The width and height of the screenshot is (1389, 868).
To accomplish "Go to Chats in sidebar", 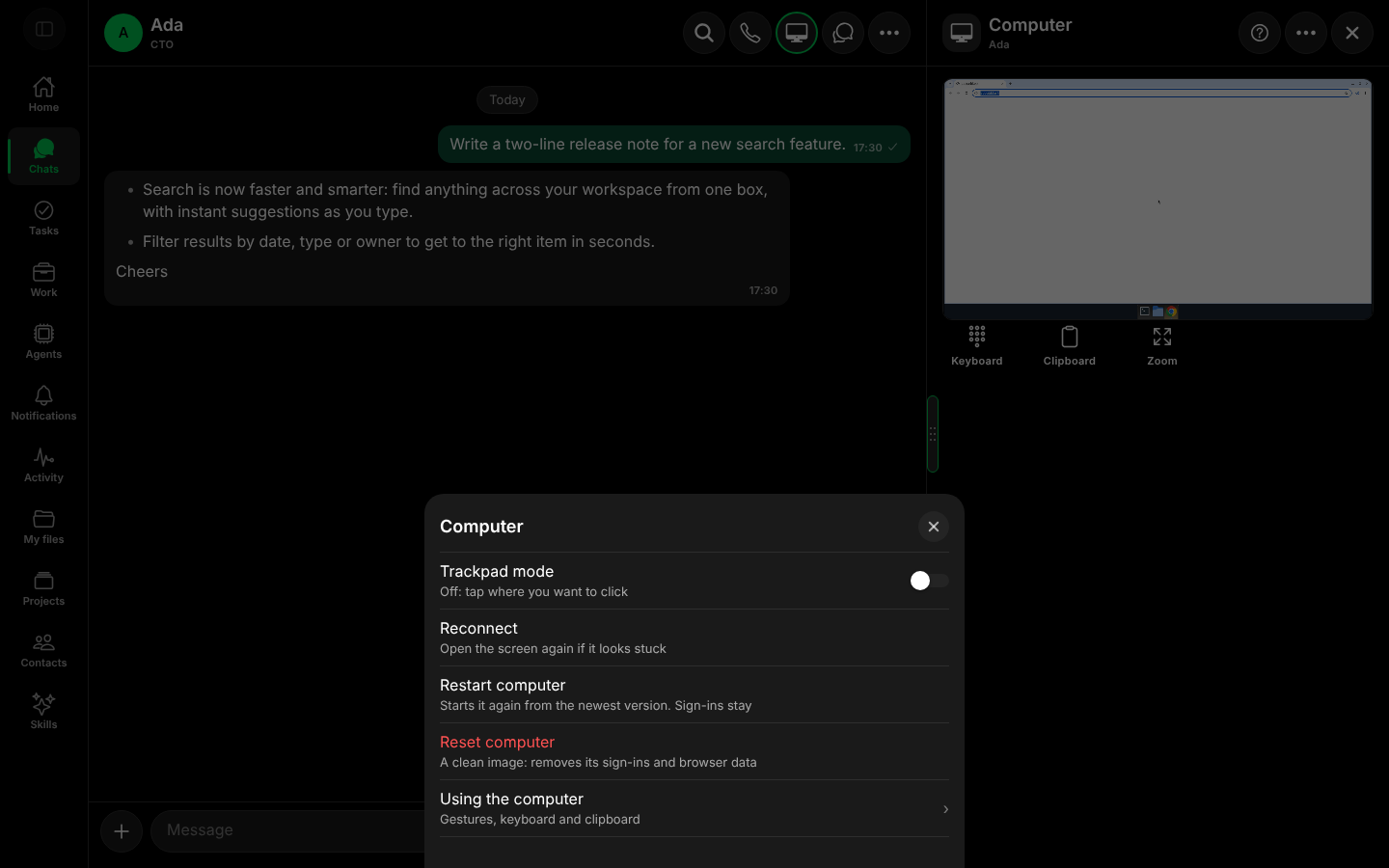I will tap(43, 156).
